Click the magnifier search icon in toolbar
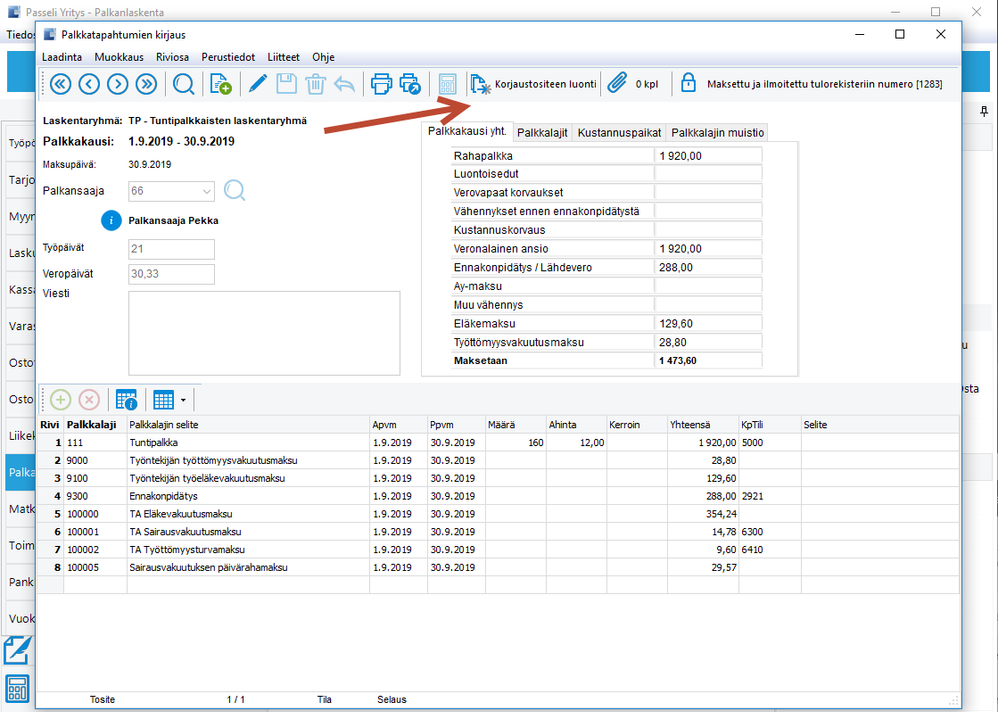The image size is (998, 712). pyautogui.click(x=184, y=84)
